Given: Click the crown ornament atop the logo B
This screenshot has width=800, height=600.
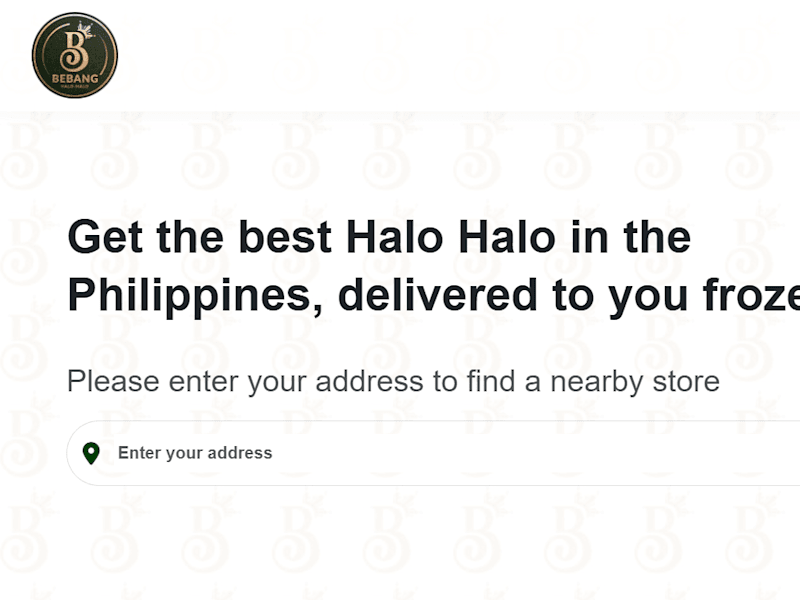Looking at the screenshot, I should coord(86,29).
